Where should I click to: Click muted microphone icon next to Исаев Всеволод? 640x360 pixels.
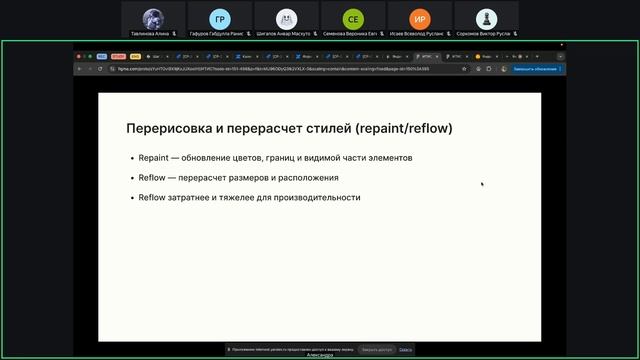click(449, 34)
